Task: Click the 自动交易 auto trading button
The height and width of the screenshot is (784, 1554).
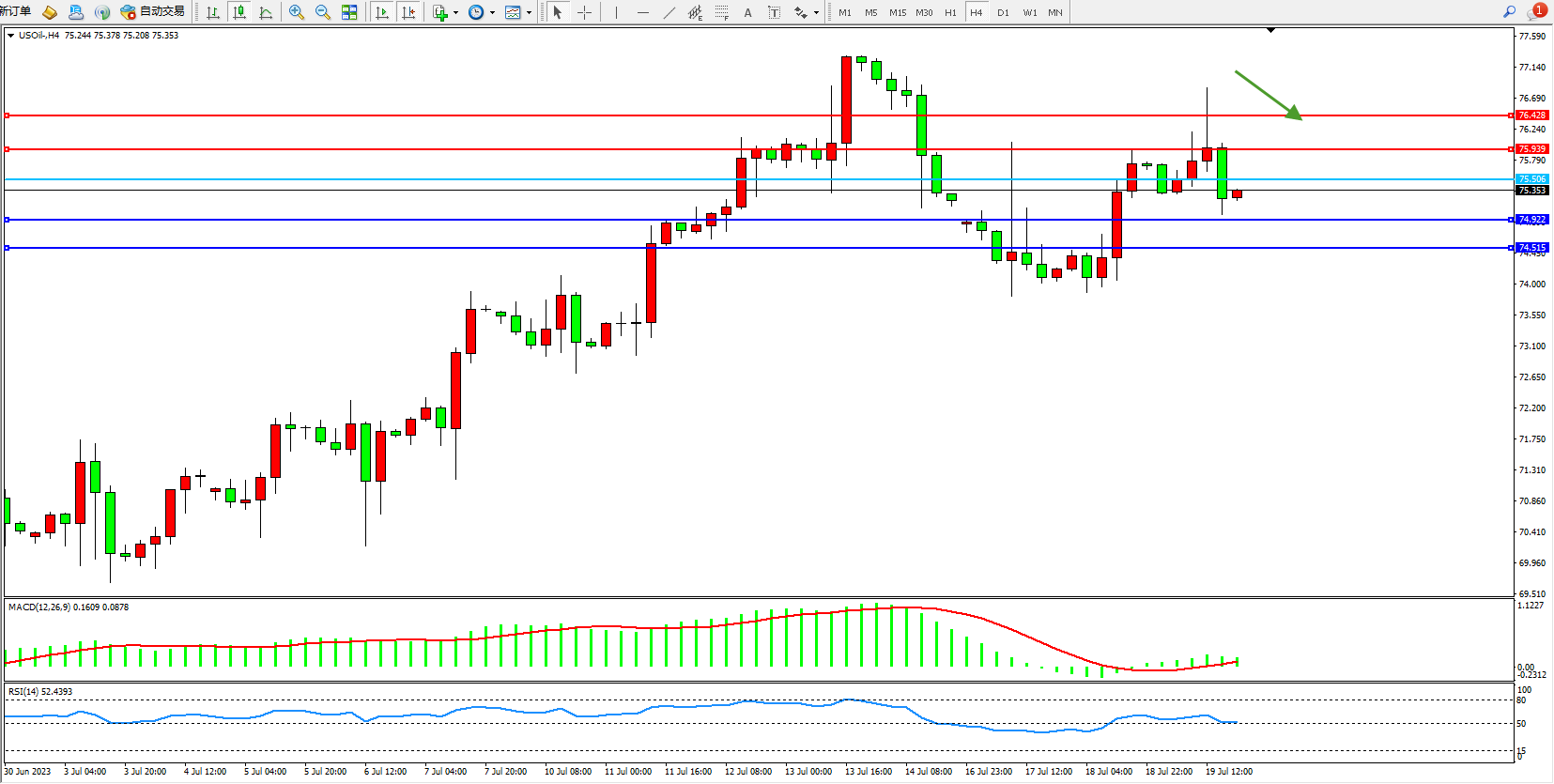Action: (153, 12)
